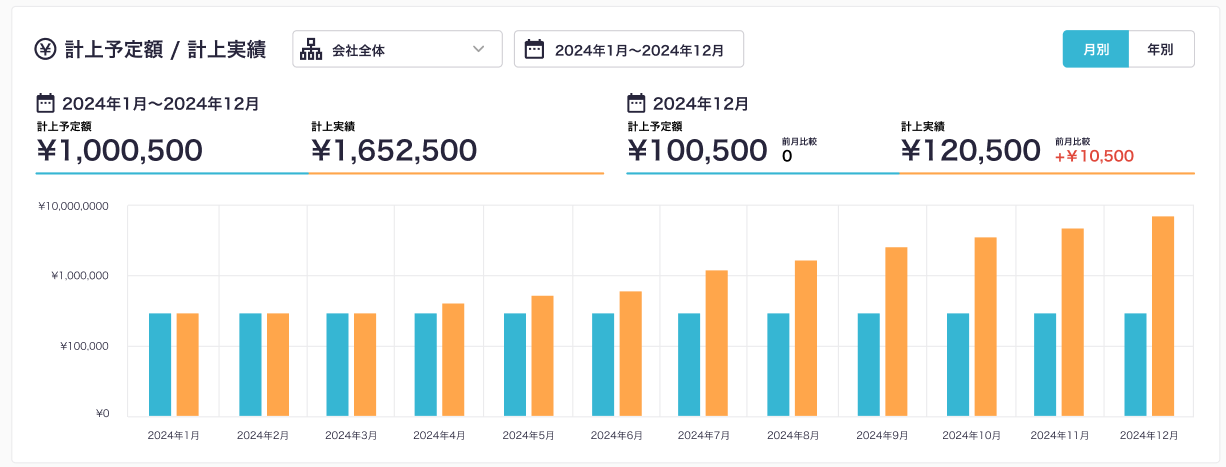Viewport: 1226px width, 467px height.
Task: Switch to the 年別 yearly view
Action: pyautogui.click(x=1160, y=49)
